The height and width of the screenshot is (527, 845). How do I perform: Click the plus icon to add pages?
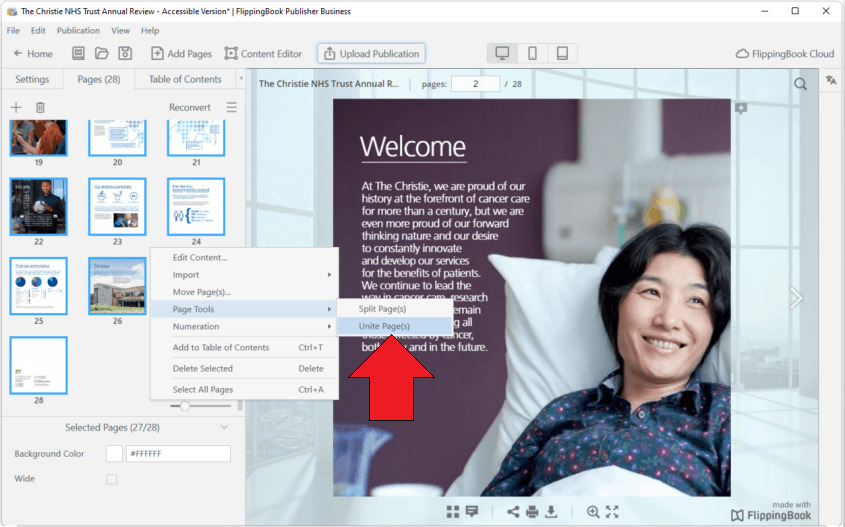pos(15,107)
